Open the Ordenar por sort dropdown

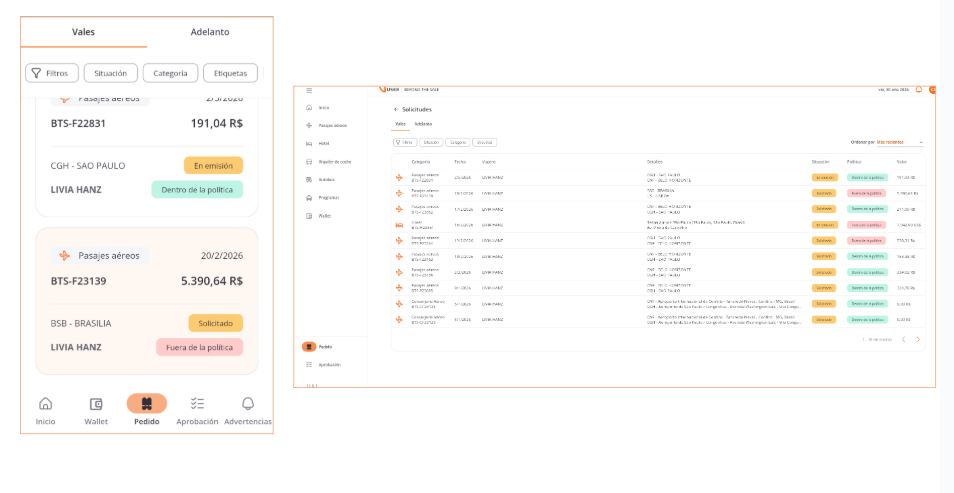(899, 142)
